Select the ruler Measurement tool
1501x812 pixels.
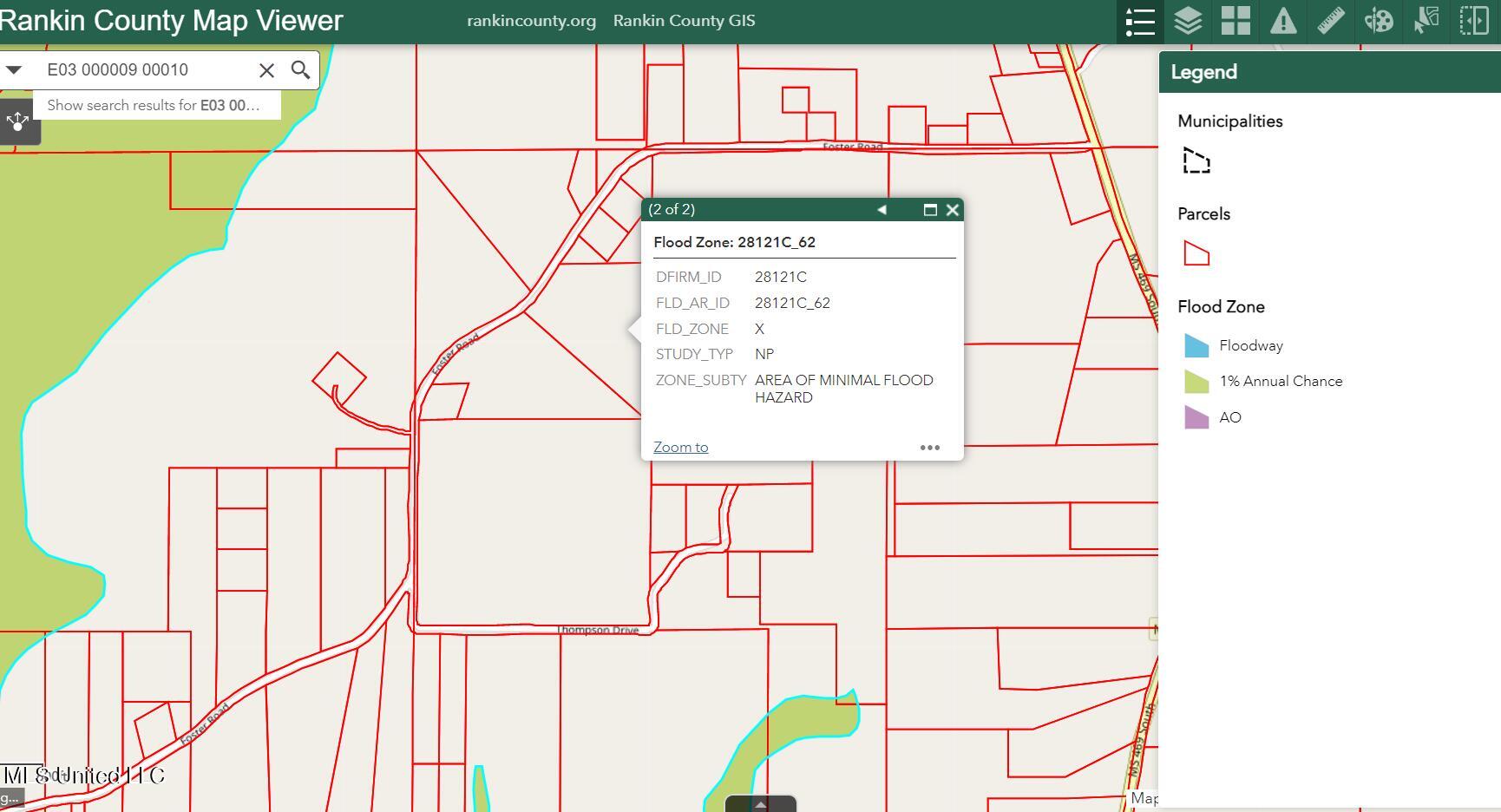click(1331, 22)
